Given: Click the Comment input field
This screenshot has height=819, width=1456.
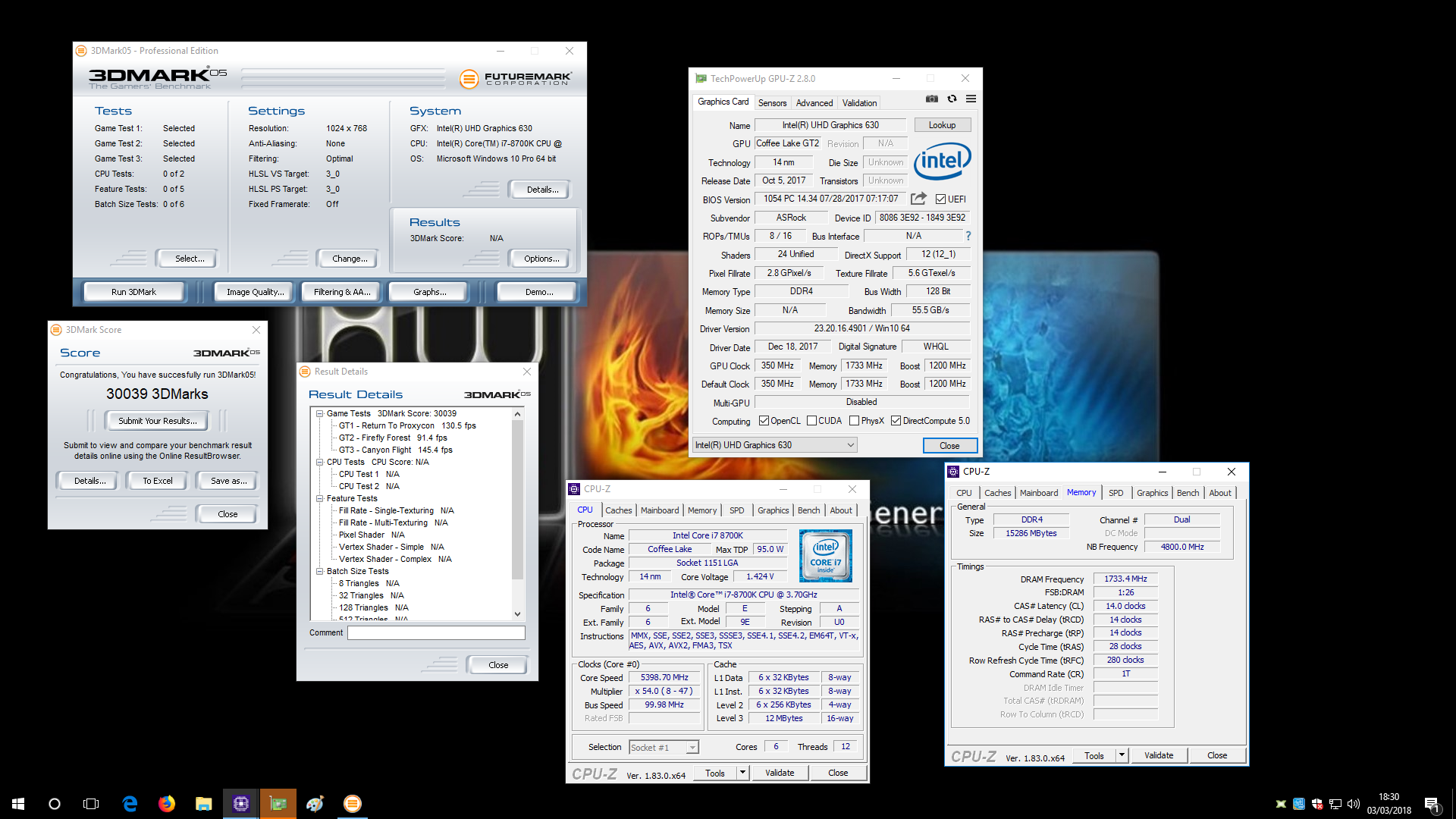Looking at the screenshot, I should [x=436, y=632].
